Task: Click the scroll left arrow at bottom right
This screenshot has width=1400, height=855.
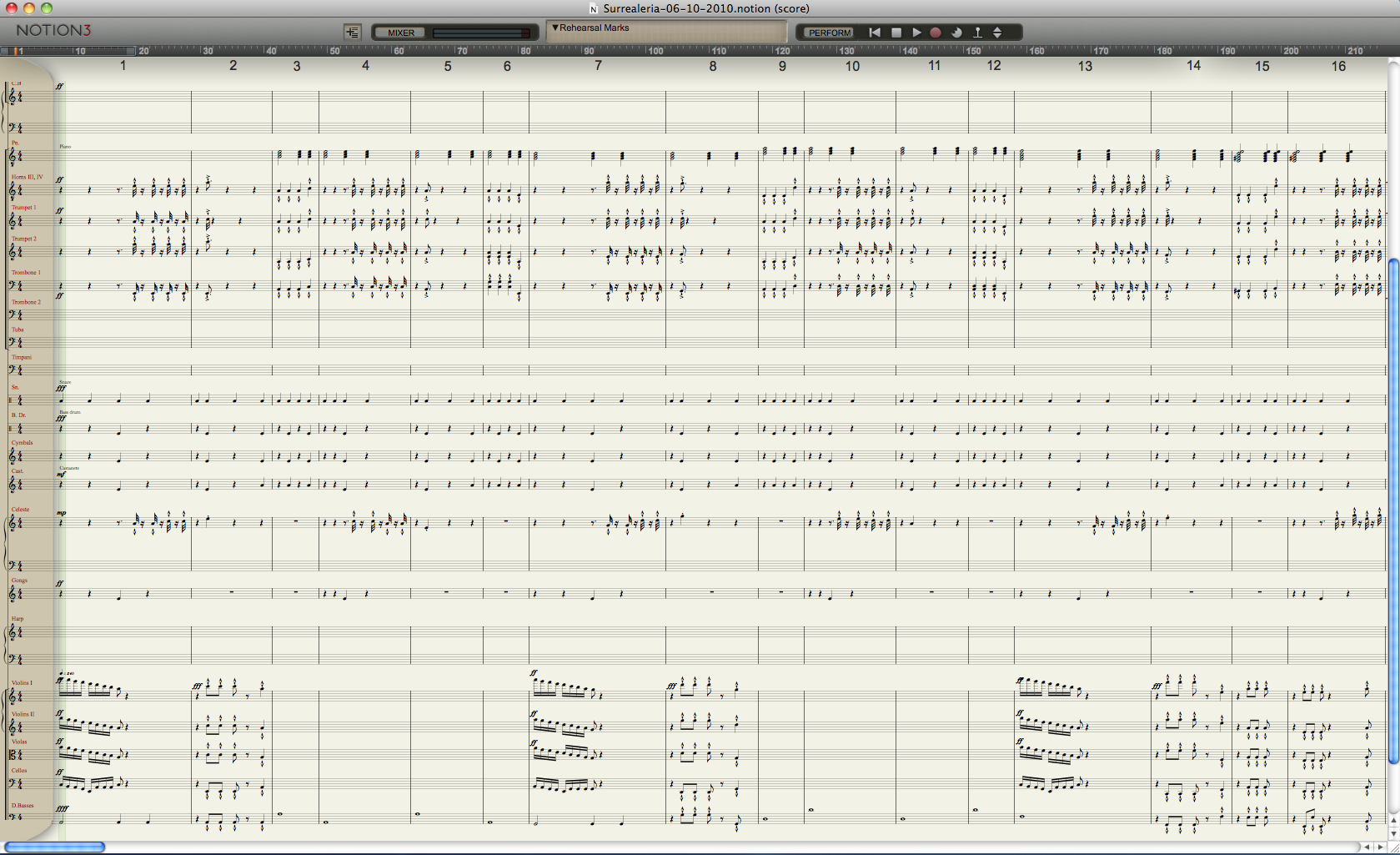Action: point(1366,847)
